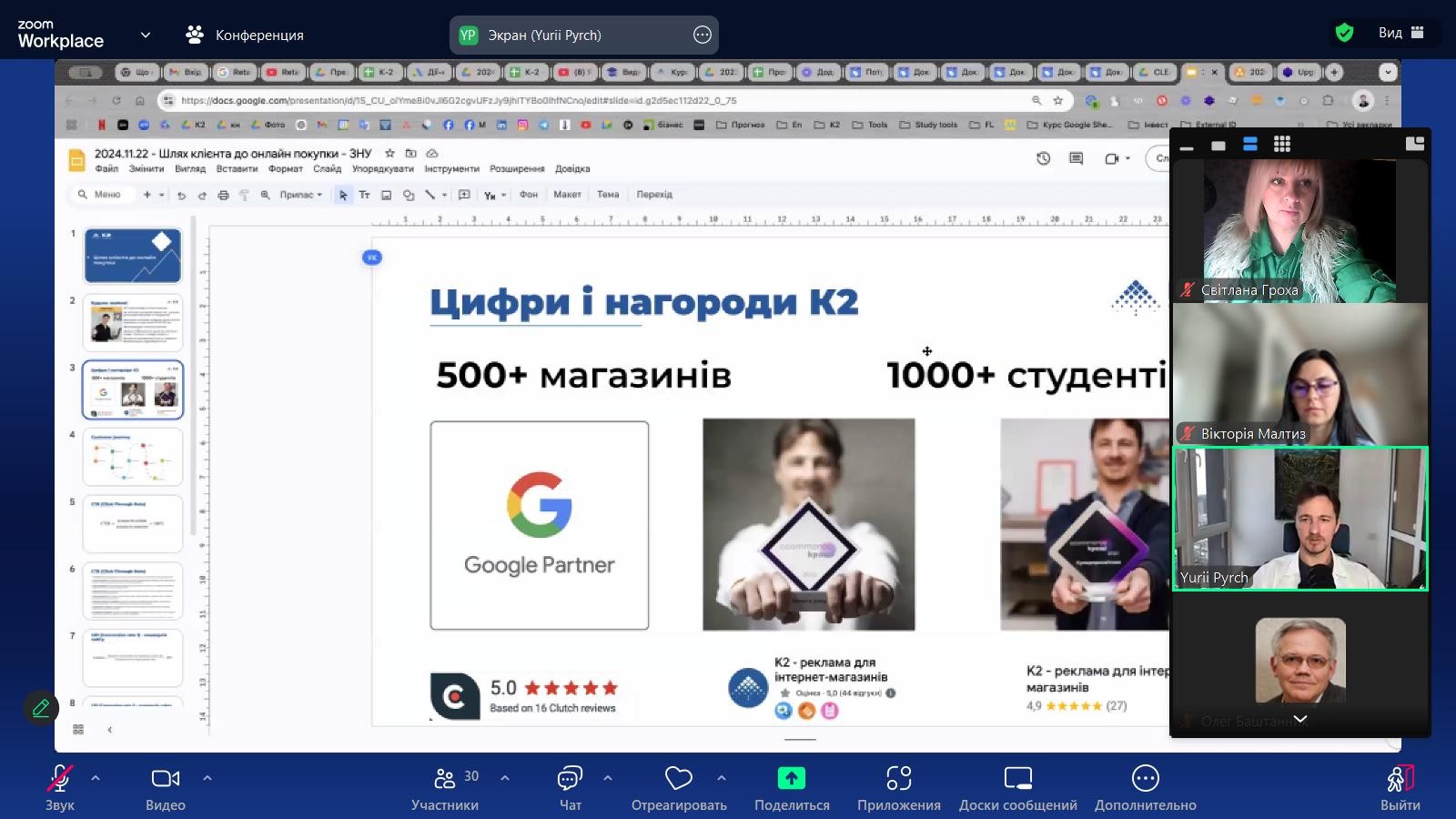Open the Інструменти menu
1456x819 pixels.
[x=451, y=168]
